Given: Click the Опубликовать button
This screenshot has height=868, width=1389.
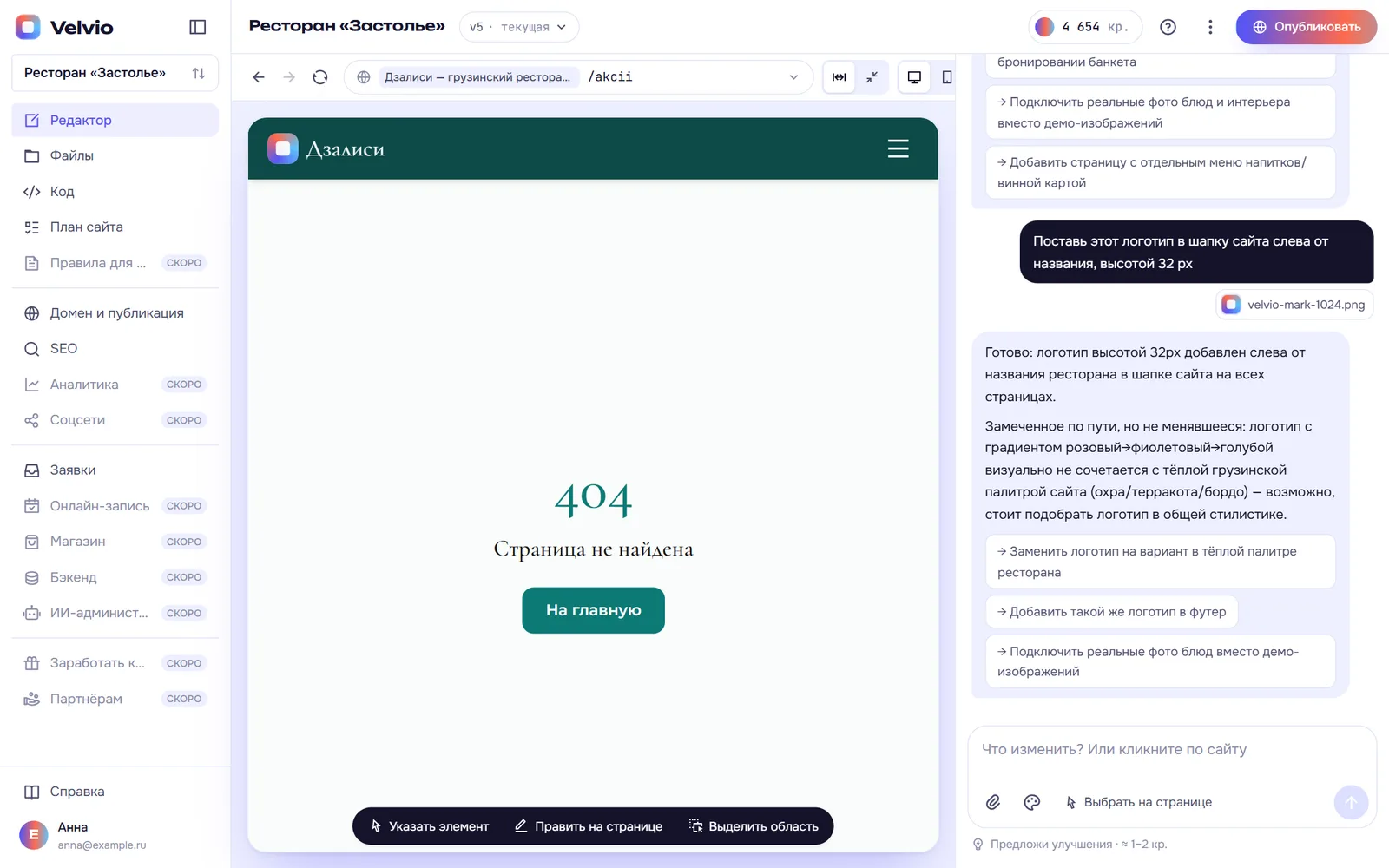Looking at the screenshot, I should tap(1307, 27).
